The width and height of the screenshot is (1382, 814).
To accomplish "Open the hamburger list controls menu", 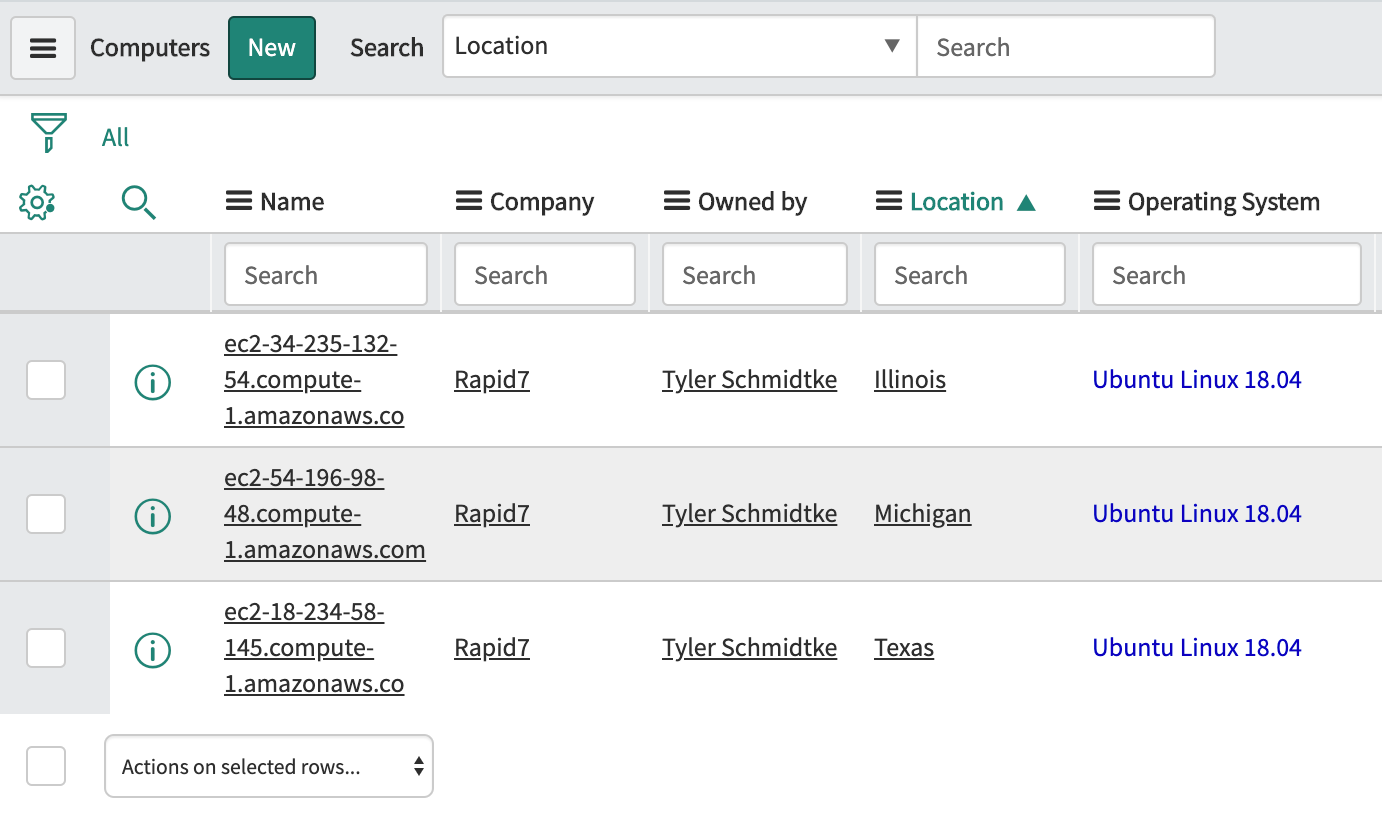I will point(43,48).
